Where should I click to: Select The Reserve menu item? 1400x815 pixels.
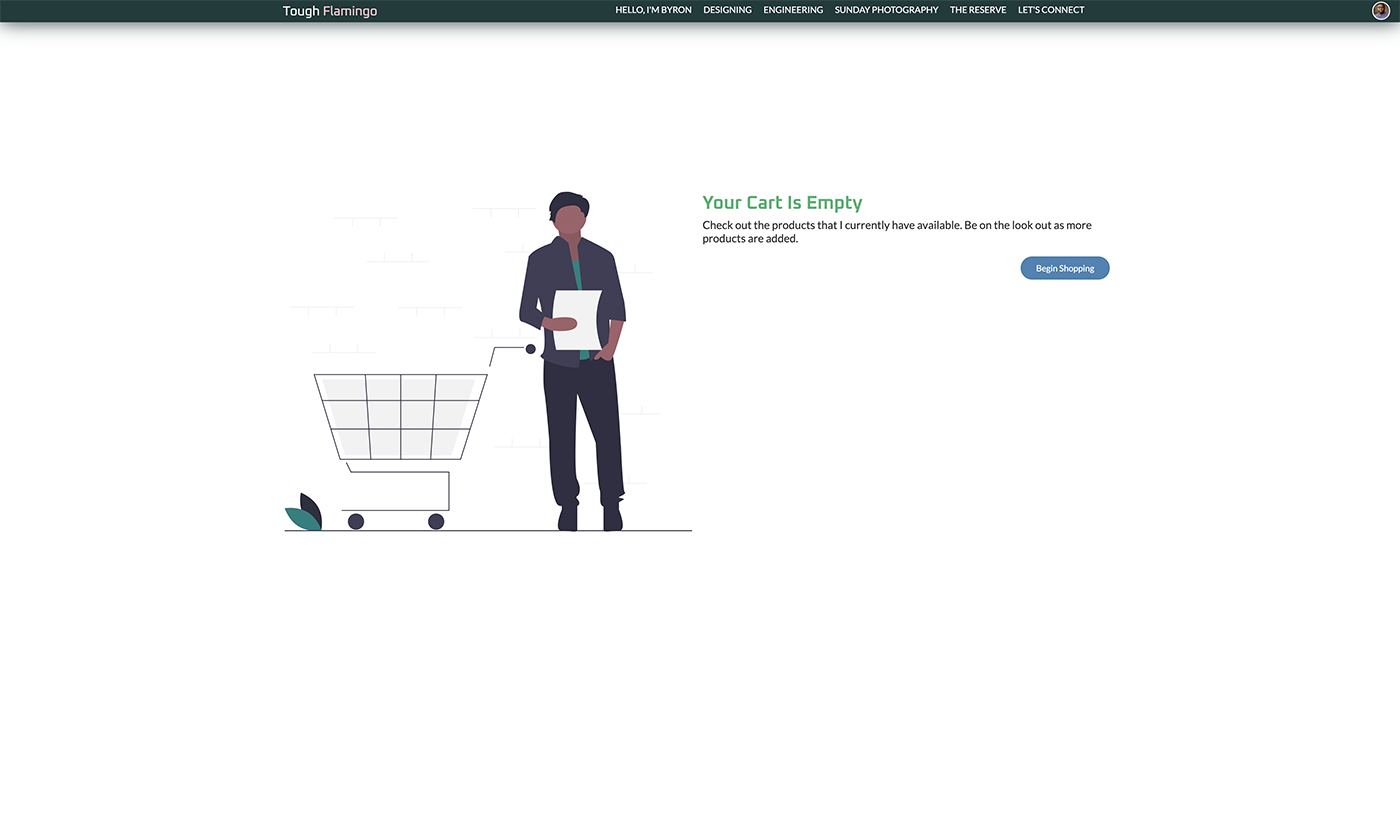pyautogui.click(x=978, y=10)
